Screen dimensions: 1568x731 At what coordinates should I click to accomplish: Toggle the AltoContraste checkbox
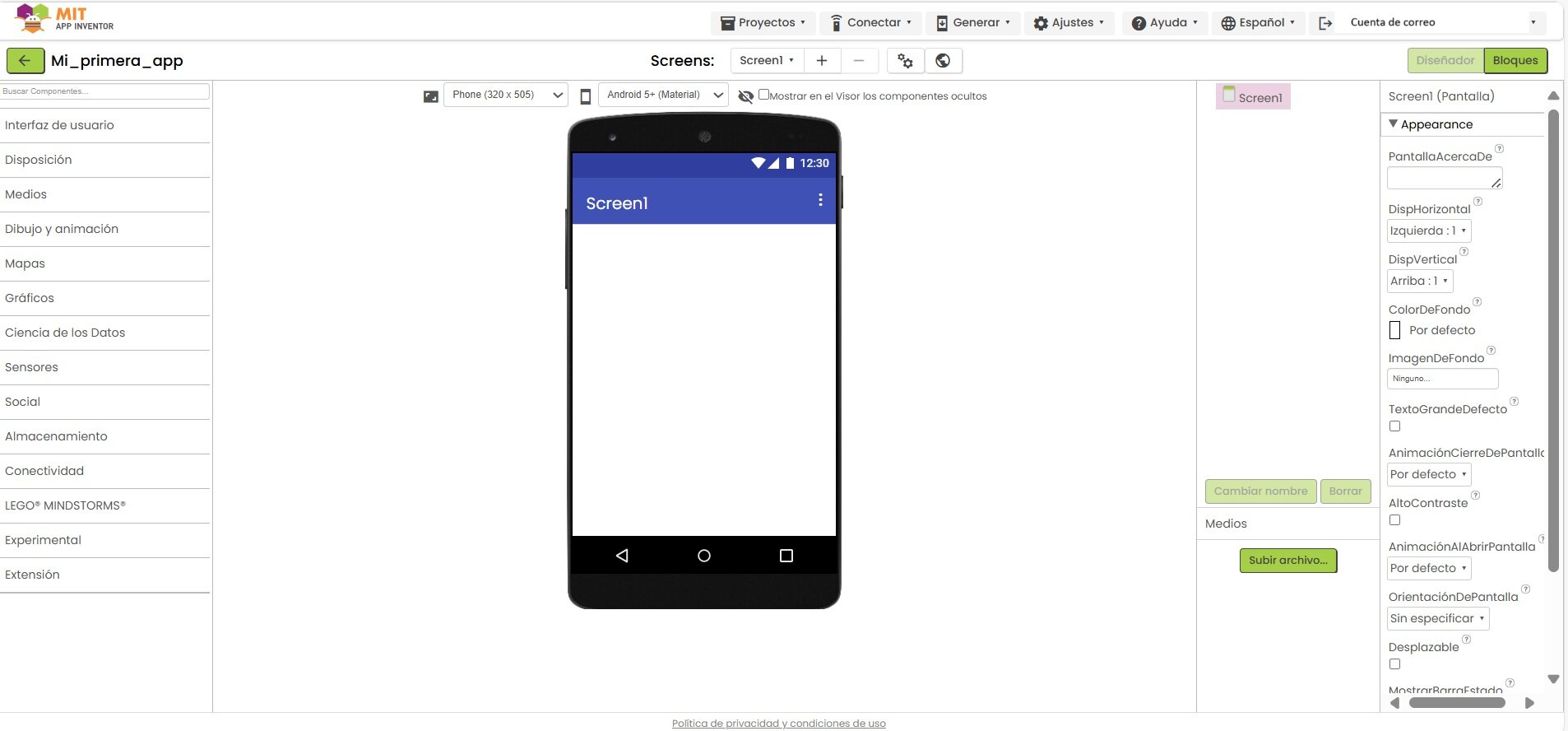click(1394, 520)
